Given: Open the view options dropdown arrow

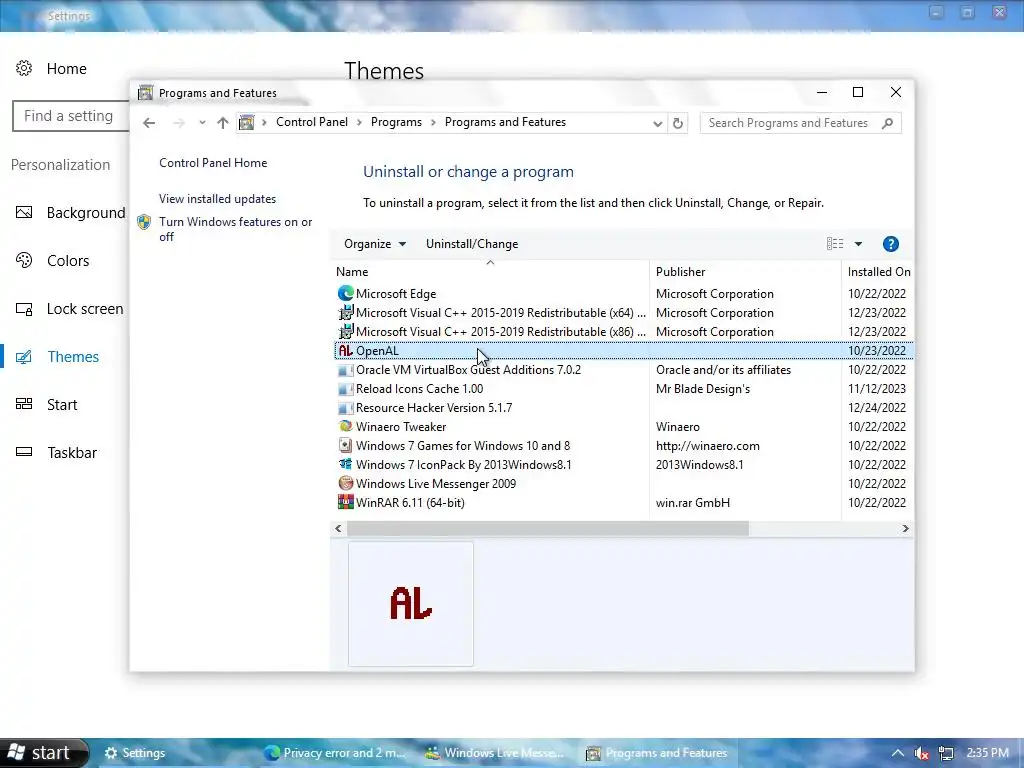Looking at the screenshot, I should (858, 244).
